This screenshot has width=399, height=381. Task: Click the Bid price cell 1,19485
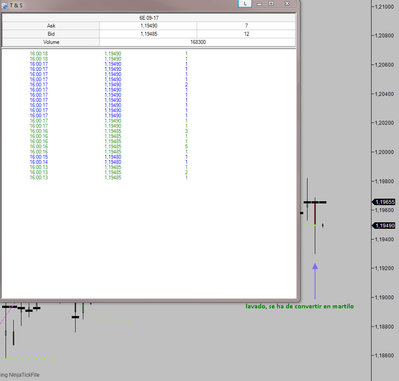148,34
